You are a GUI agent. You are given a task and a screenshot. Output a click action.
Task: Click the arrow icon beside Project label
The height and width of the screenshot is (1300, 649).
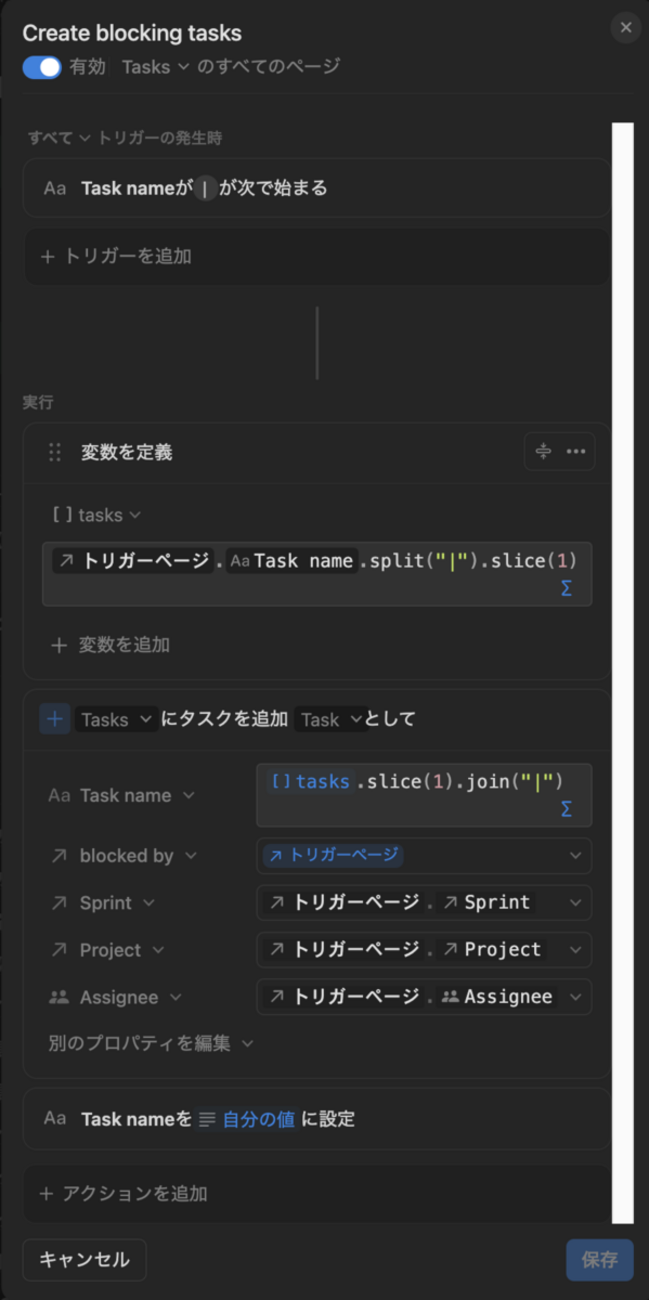[x=59, y=950]
